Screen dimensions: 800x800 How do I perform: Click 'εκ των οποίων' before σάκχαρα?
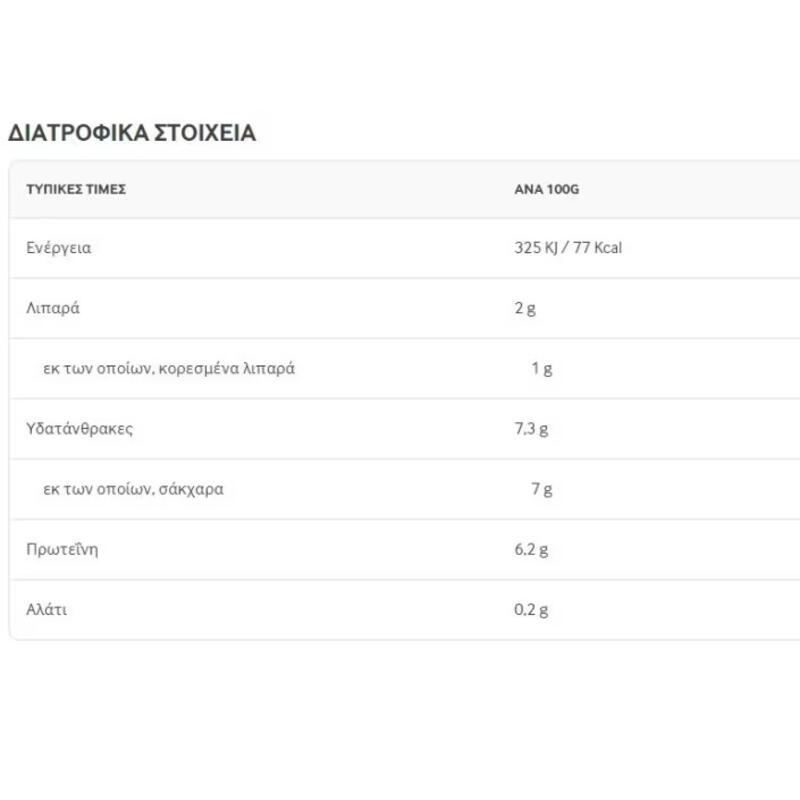[x=97, y=489]
